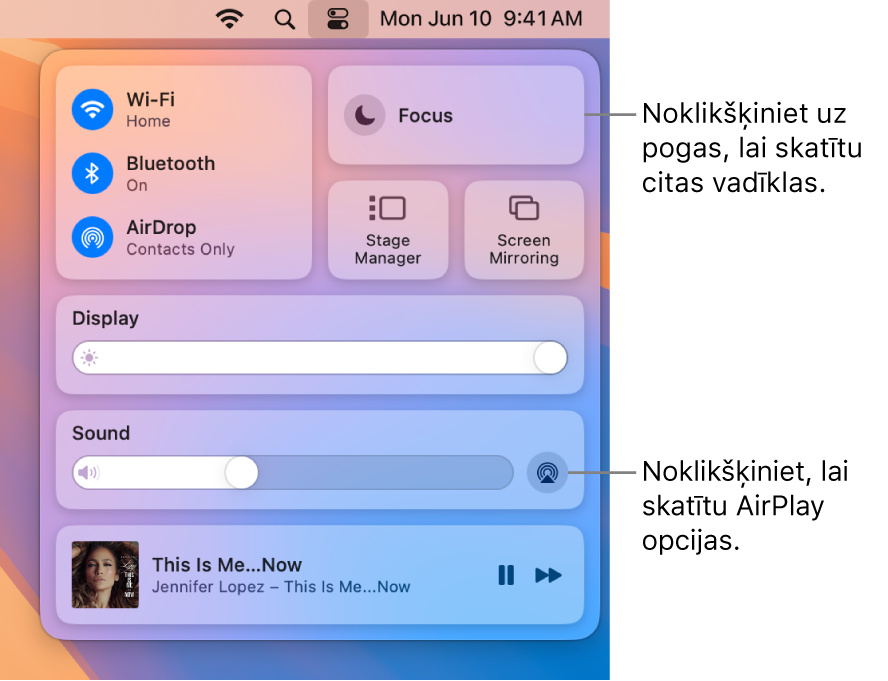Screen dimensions: 888x681
Task: Toggle AirDrop blue circle icon
Action: [92, 237]
